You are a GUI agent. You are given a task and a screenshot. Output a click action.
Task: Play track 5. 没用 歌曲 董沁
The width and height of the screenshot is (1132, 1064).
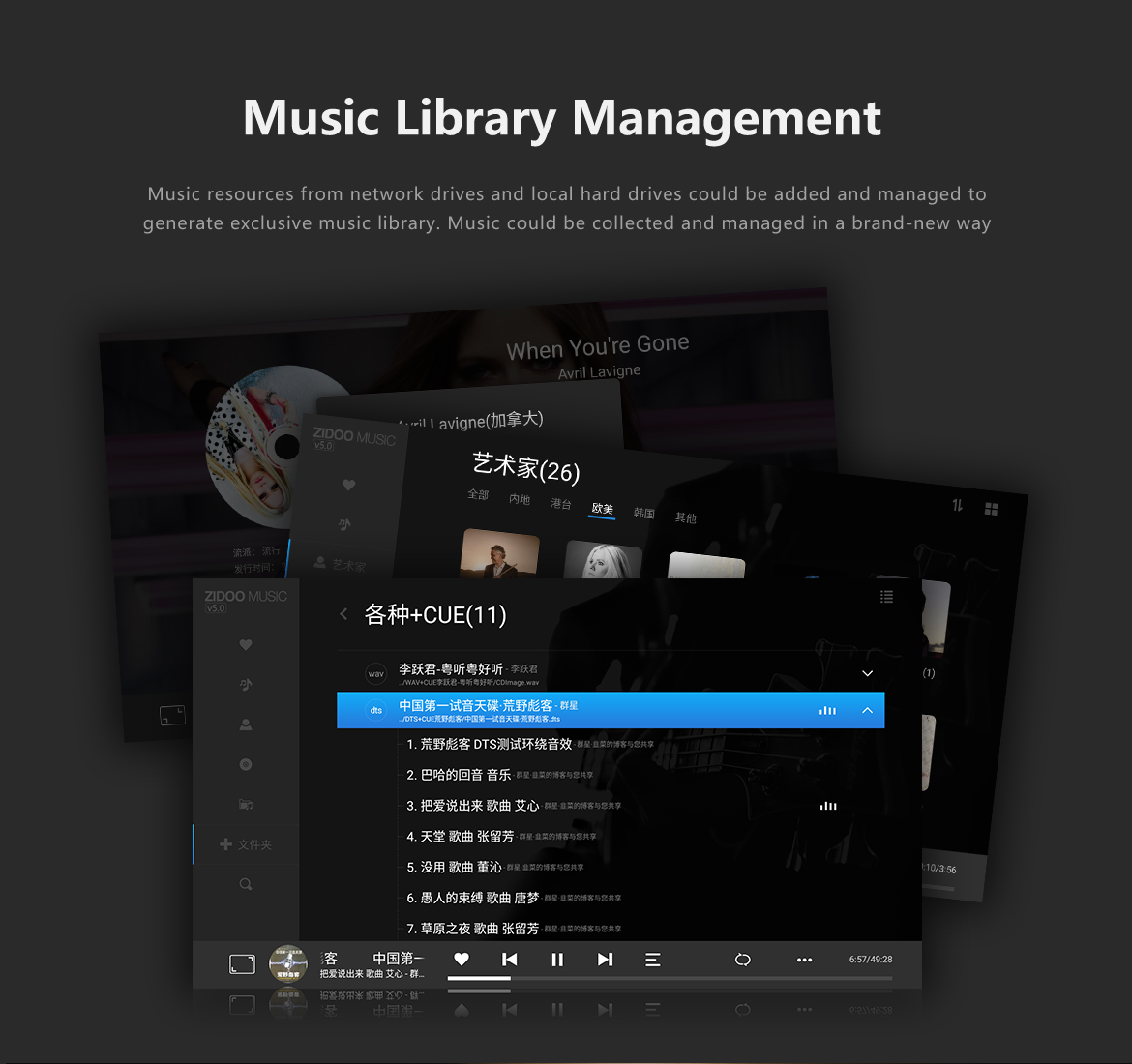(x=455, y=868)
